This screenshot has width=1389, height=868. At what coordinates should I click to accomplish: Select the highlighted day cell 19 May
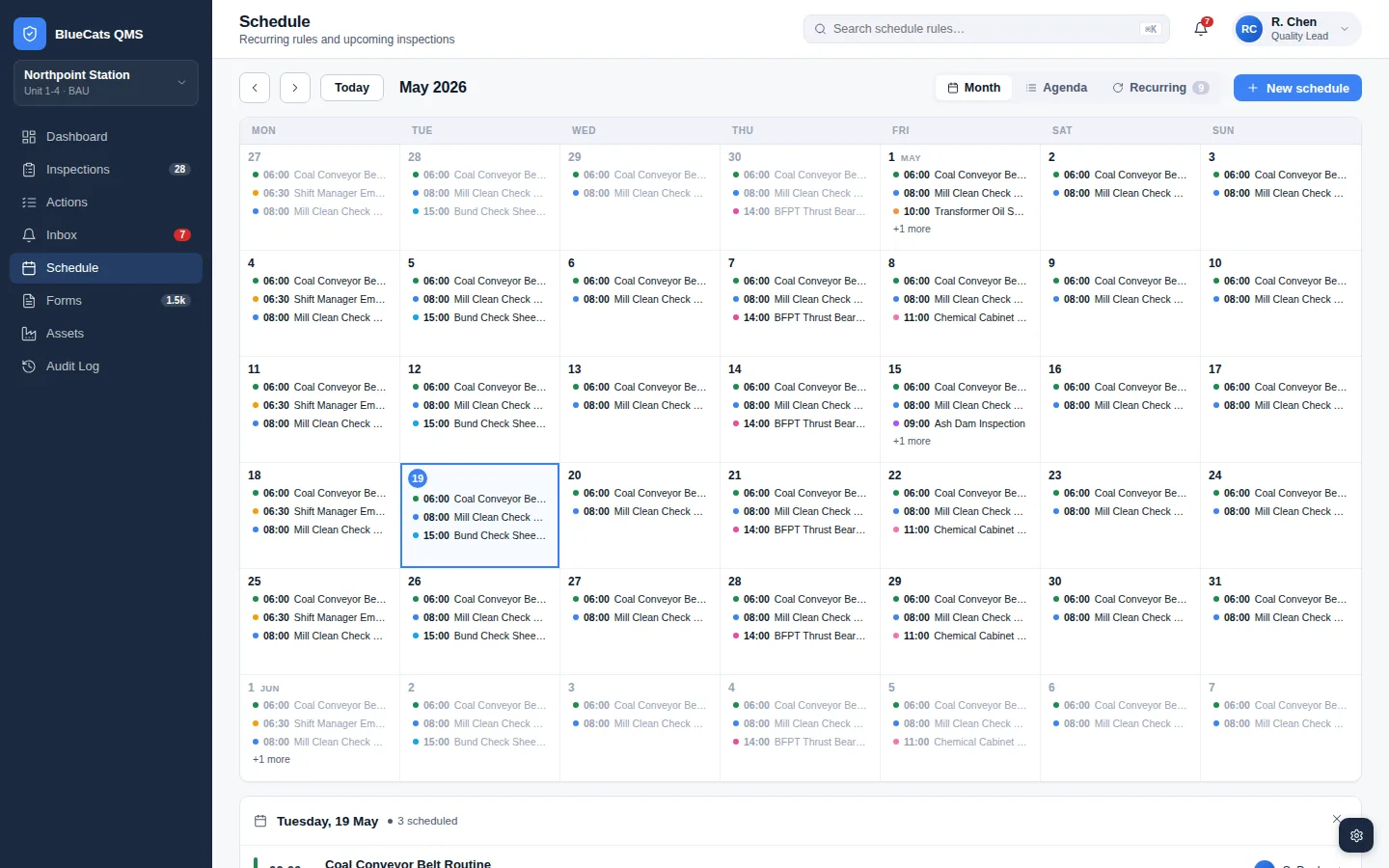pos(479,515)
